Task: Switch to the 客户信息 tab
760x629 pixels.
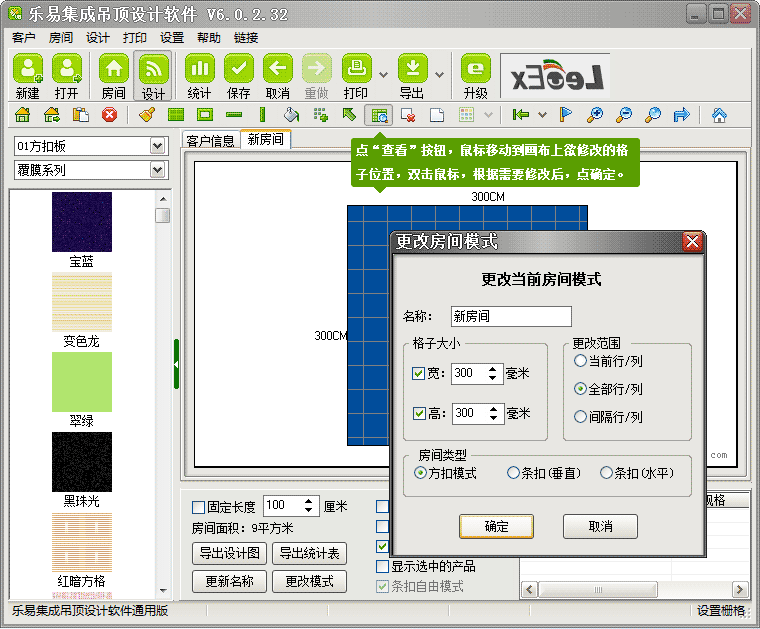Action: coord(210,141)
